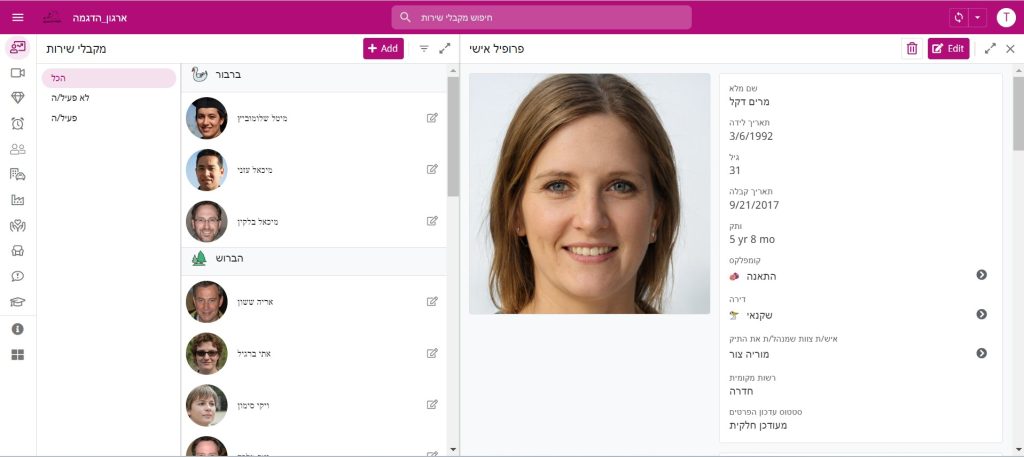Viewport: 1024px width, 457px height.
Task: Click the ארגון_הדגמה organization name
Action: (99, 18)
